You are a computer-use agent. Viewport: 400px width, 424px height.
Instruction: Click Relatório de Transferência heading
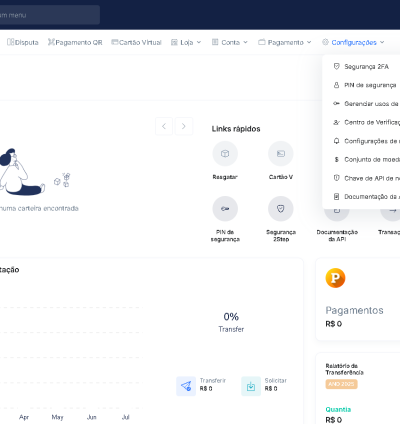345,369
